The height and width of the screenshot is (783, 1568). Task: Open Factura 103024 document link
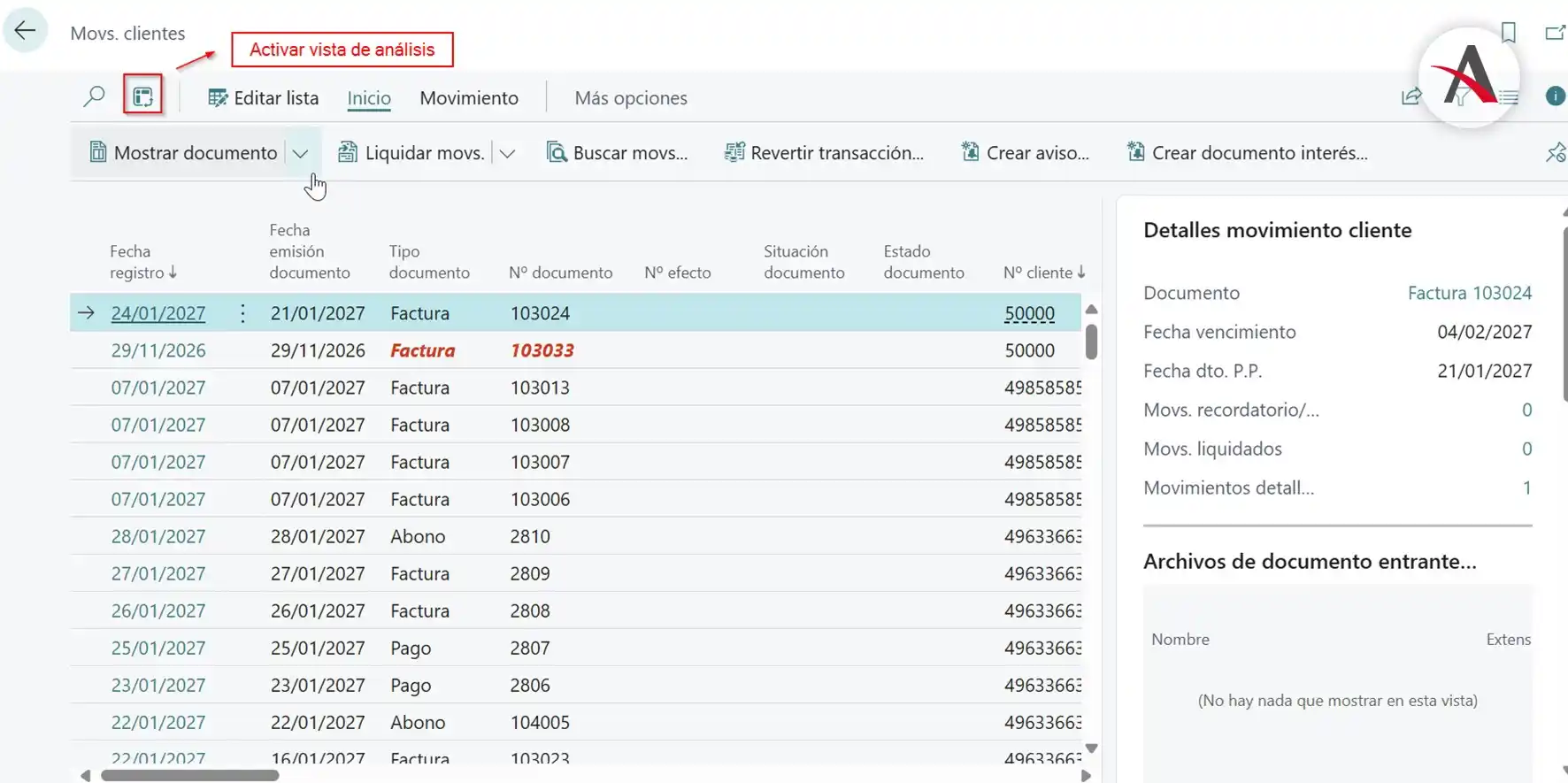click(1469, 293)
